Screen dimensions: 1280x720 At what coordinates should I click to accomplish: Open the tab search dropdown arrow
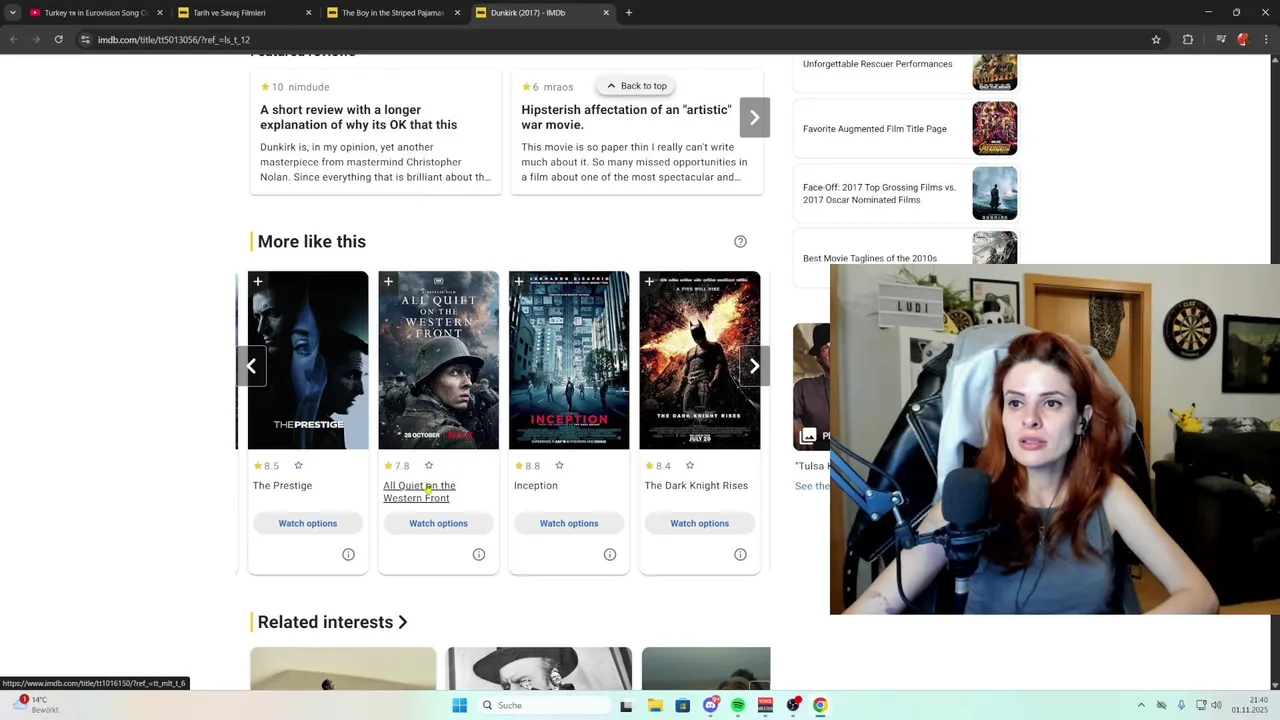(x=13, y=13)
